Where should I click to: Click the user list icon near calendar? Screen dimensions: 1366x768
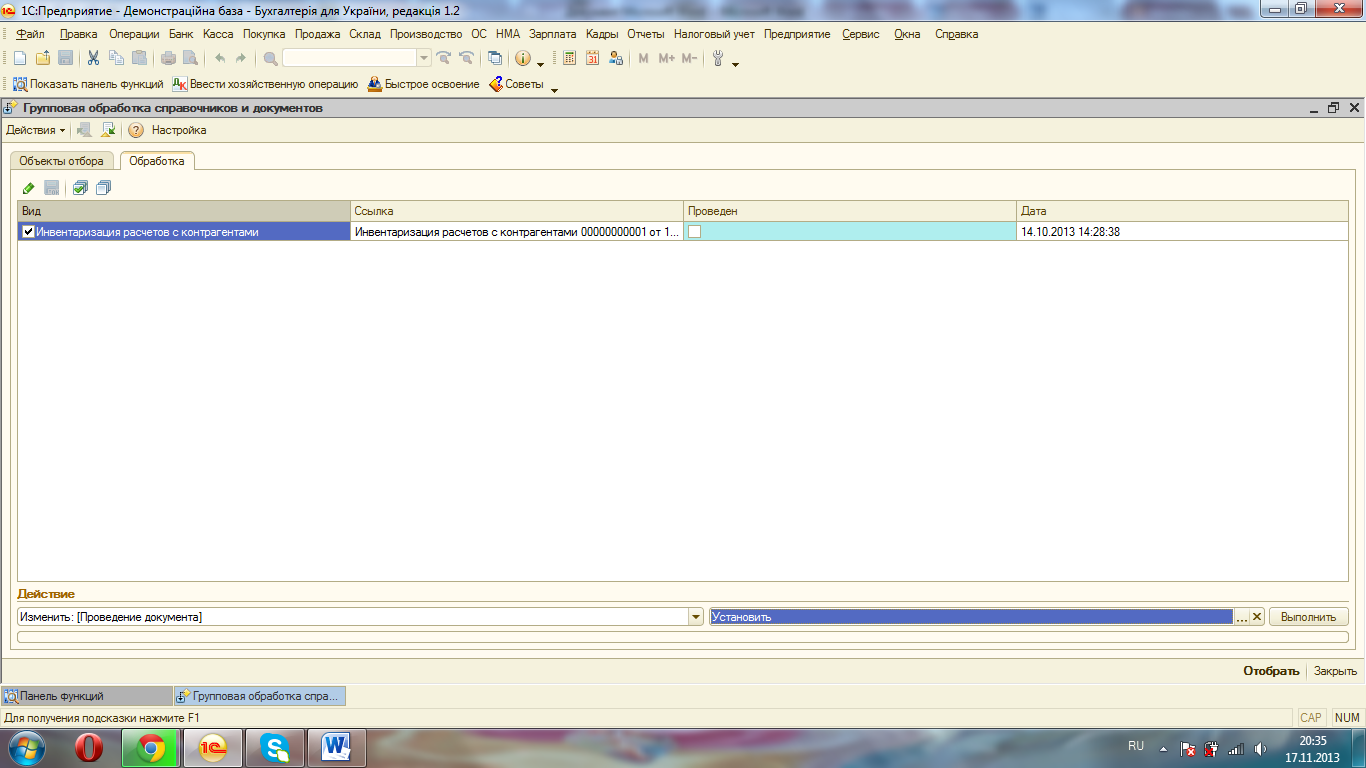[616, 58]
